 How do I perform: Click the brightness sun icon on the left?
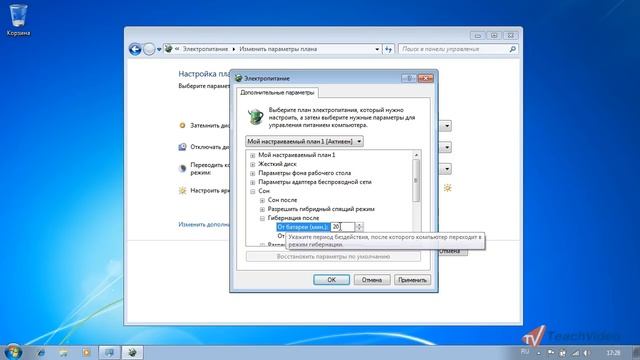pyautogui.click(x=182, y=190)
